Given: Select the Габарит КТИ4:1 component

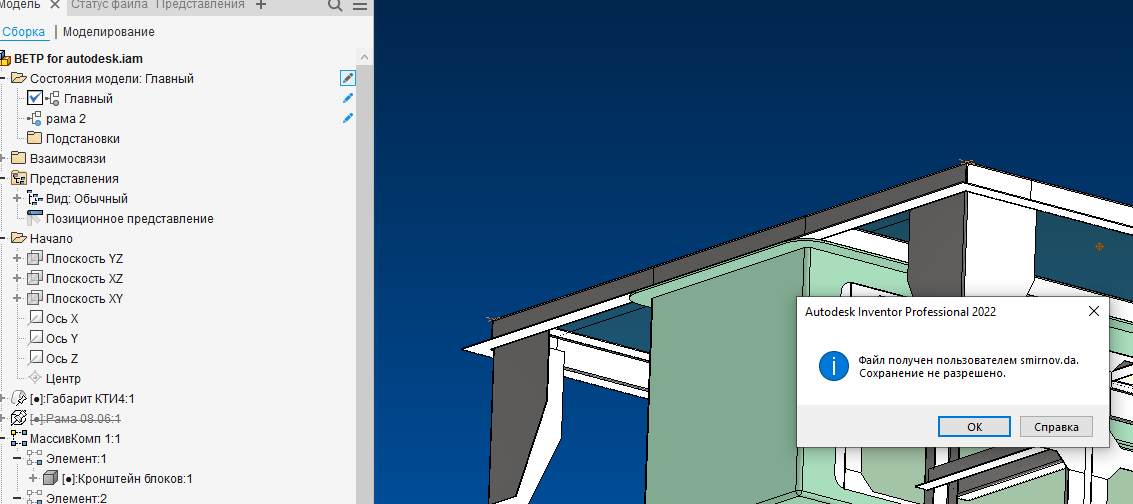Looking at the screenshot, I should coord(82,399).
